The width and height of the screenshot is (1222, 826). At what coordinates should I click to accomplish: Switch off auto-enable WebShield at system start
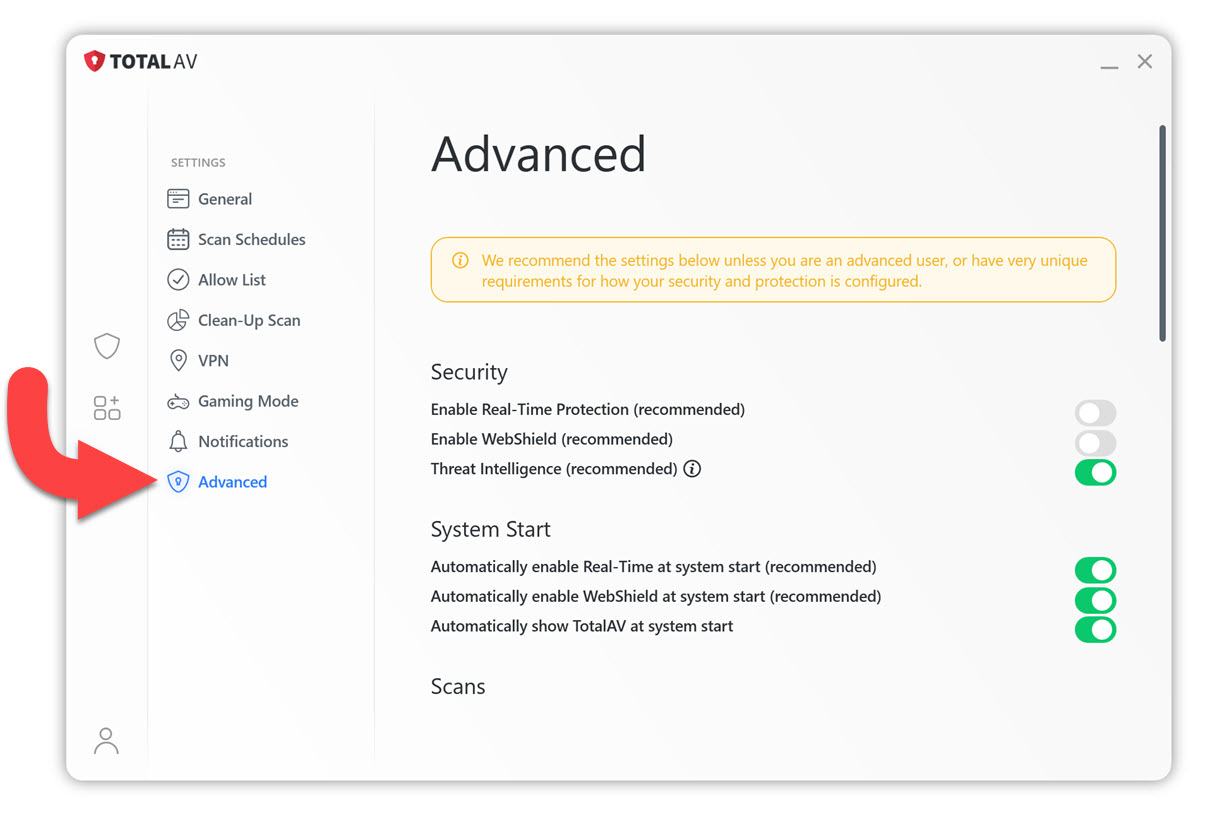coord(1095,600)
